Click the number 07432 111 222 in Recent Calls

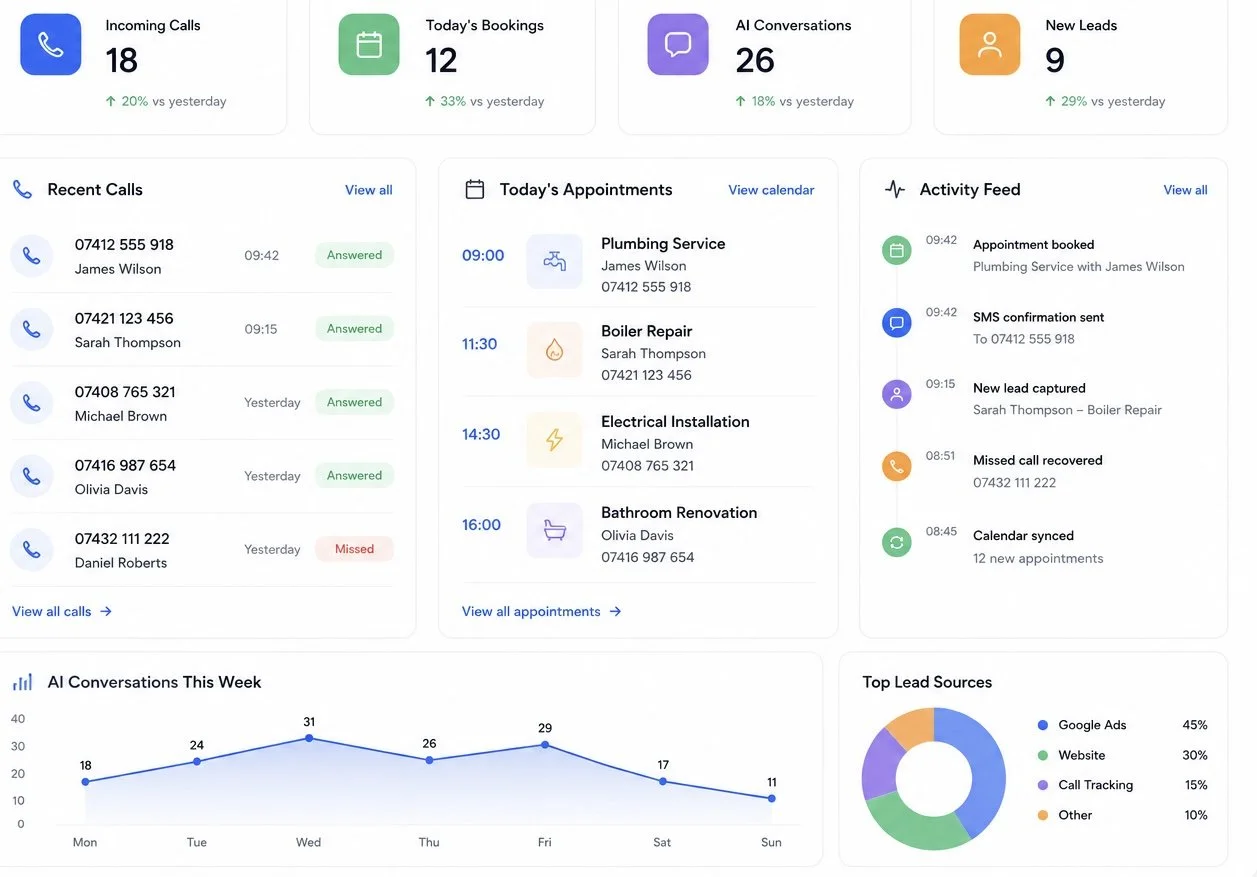tap(122, 538)
